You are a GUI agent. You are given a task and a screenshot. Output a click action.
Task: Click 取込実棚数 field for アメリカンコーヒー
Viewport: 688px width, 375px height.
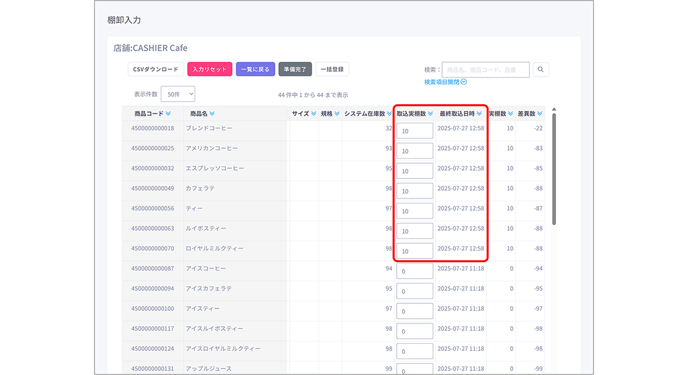click(415, 151)
